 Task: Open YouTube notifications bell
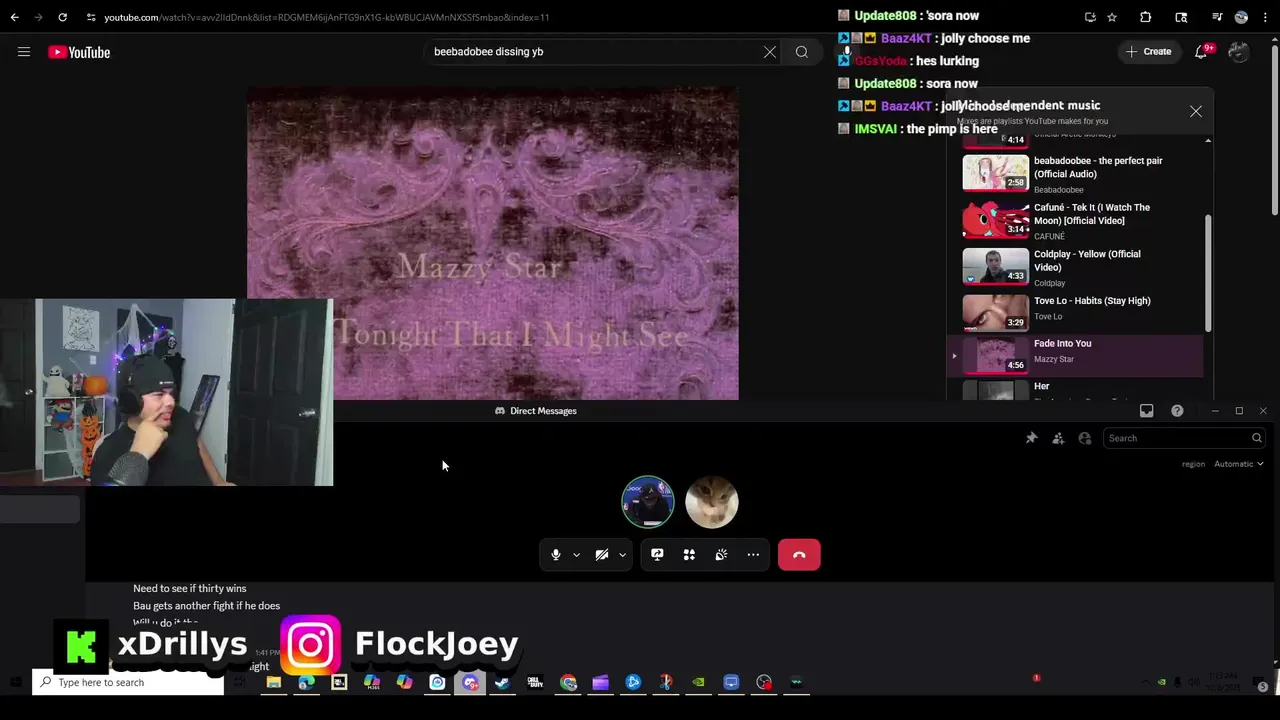coord(1201,52)
